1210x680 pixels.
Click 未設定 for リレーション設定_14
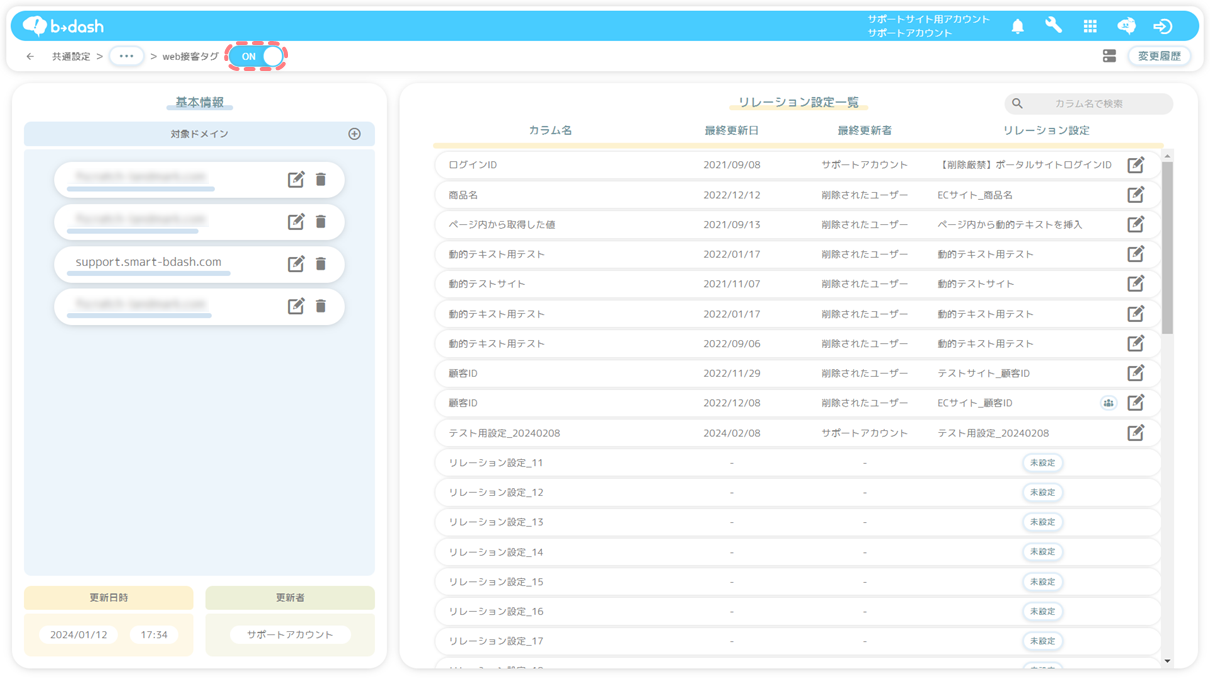point(1042,552)
